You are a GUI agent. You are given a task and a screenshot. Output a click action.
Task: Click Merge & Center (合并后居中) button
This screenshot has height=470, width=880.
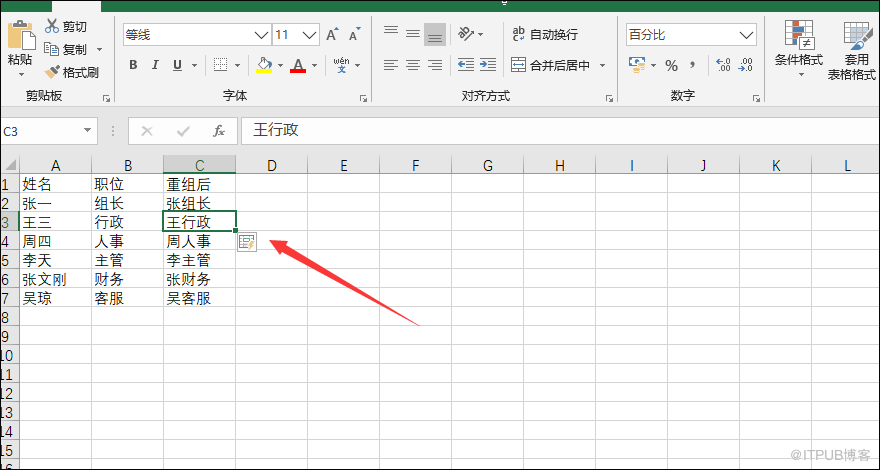(x=550, y=65)
